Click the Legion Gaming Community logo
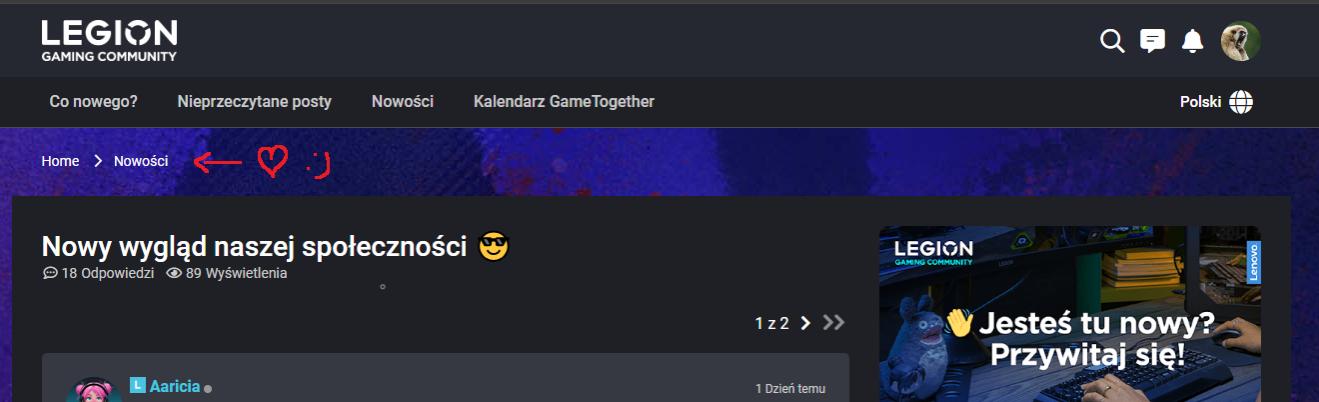1319x402 pixels. coord(110,41)
